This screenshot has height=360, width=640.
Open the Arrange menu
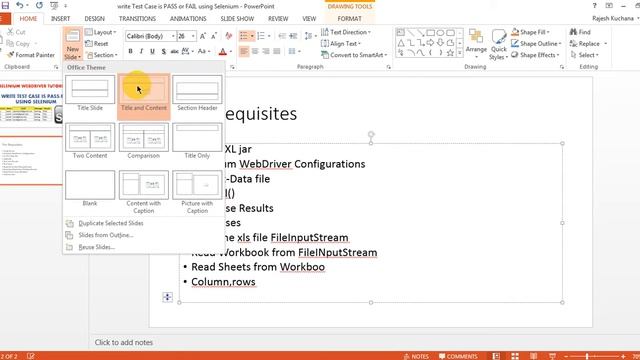(476, 44)
